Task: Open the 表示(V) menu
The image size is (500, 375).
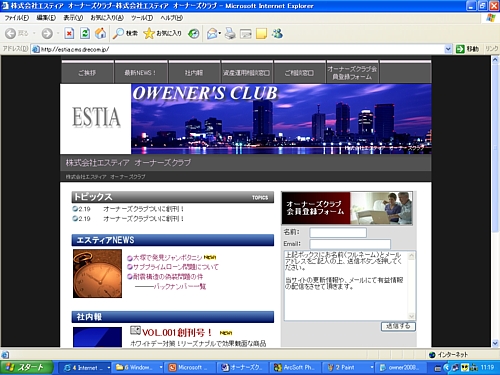Action: [73, 18]
